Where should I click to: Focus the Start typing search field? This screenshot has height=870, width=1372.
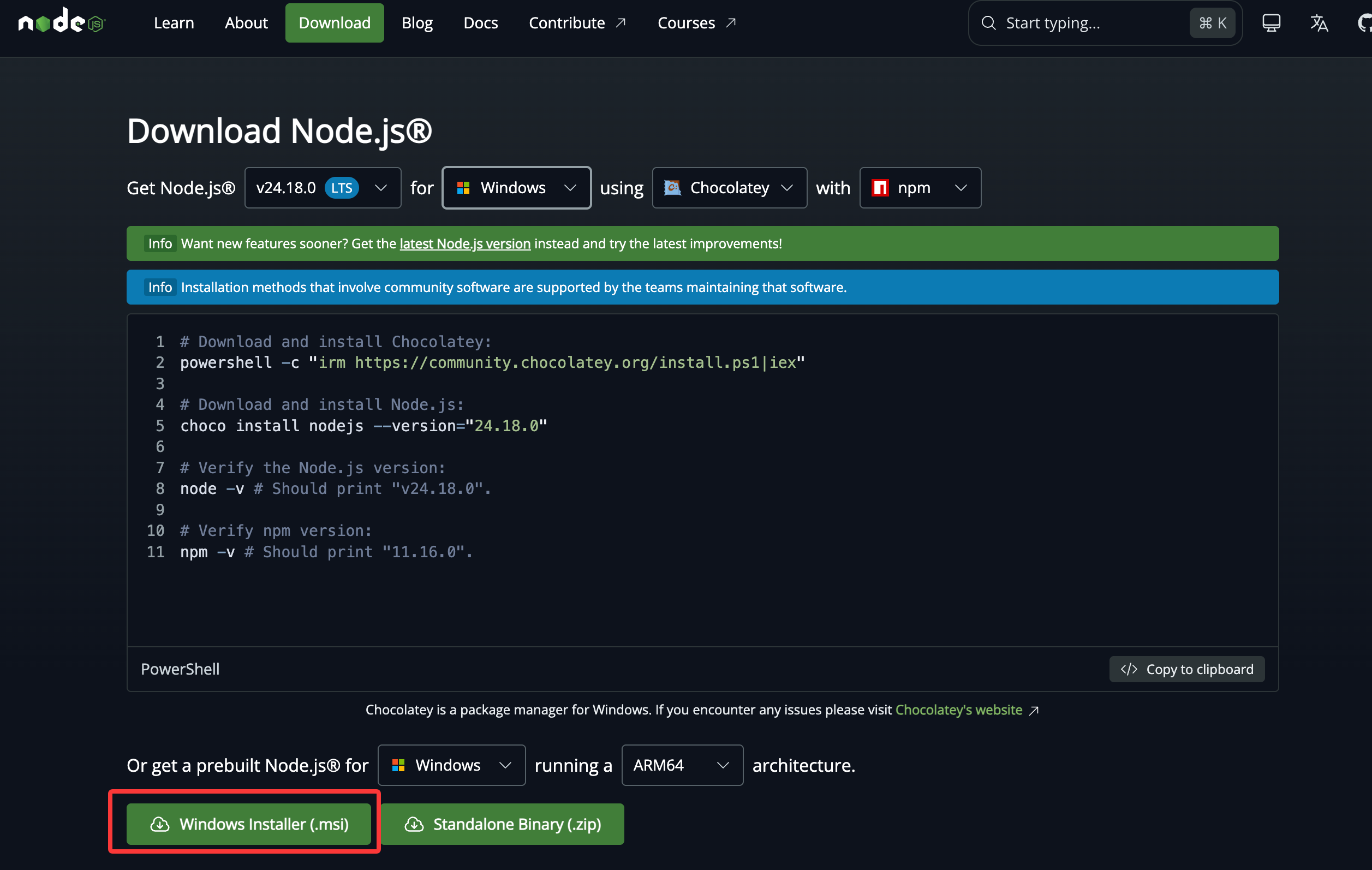[x=1105, y=23]
